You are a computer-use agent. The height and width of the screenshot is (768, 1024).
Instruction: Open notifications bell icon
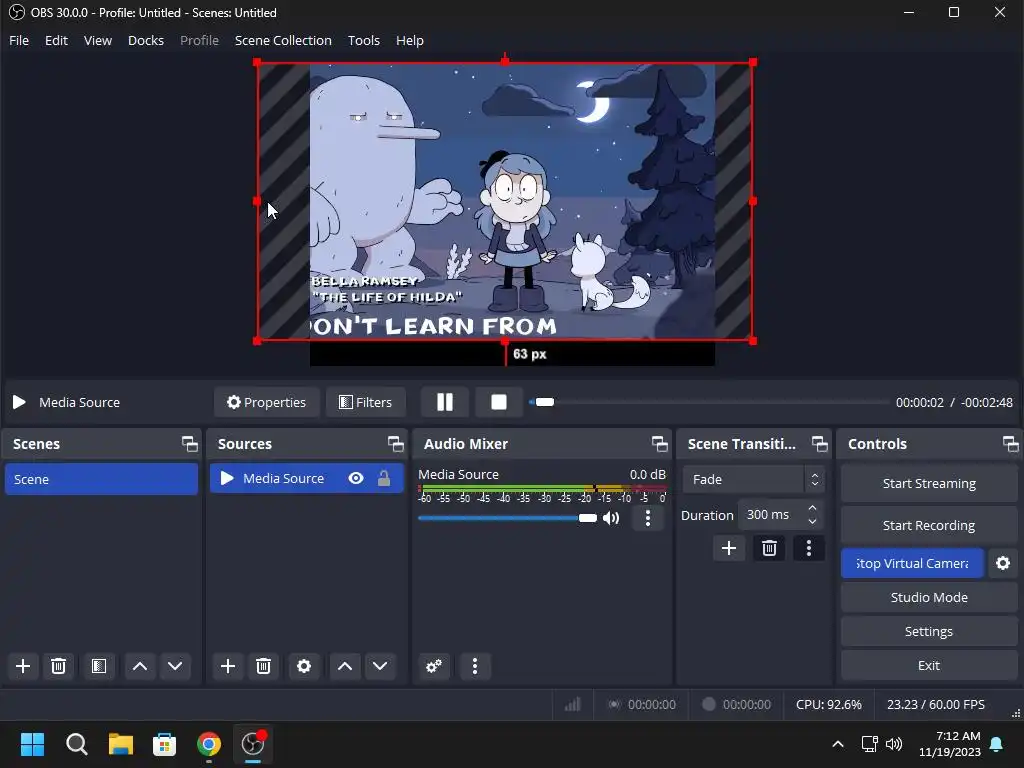(x=997, y=744)
